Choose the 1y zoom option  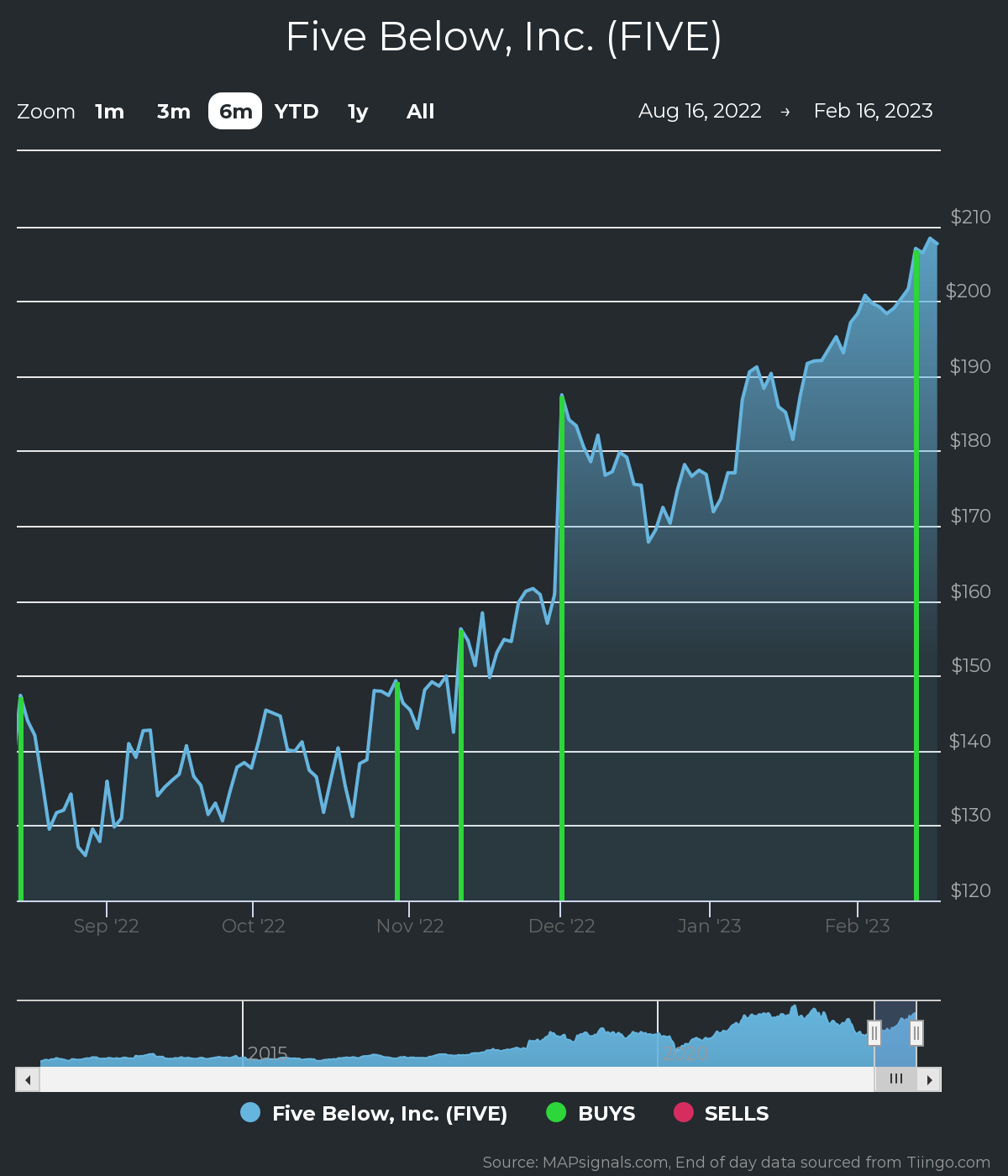(358, 112)
